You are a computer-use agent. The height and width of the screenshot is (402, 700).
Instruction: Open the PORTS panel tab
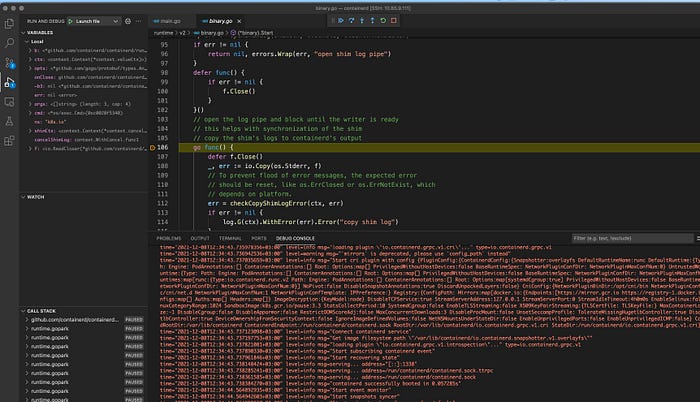258,239
